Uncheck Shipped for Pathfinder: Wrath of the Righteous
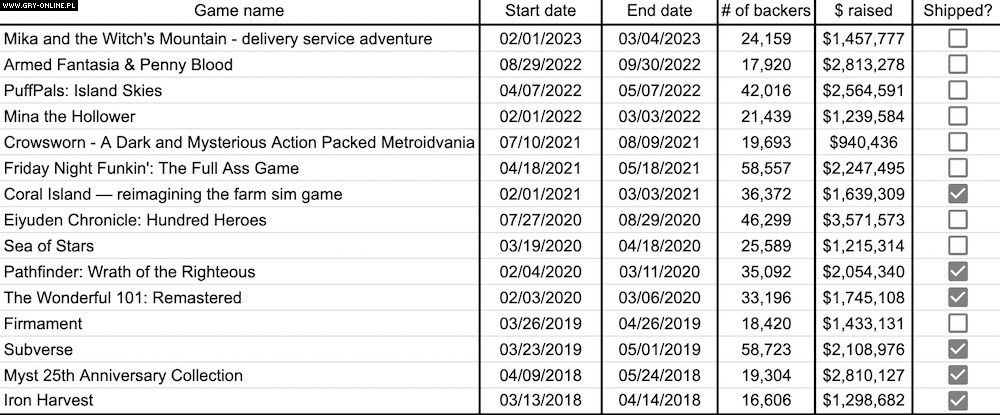The width and height of the screenshot is (1000, 415). coord(958,272)
